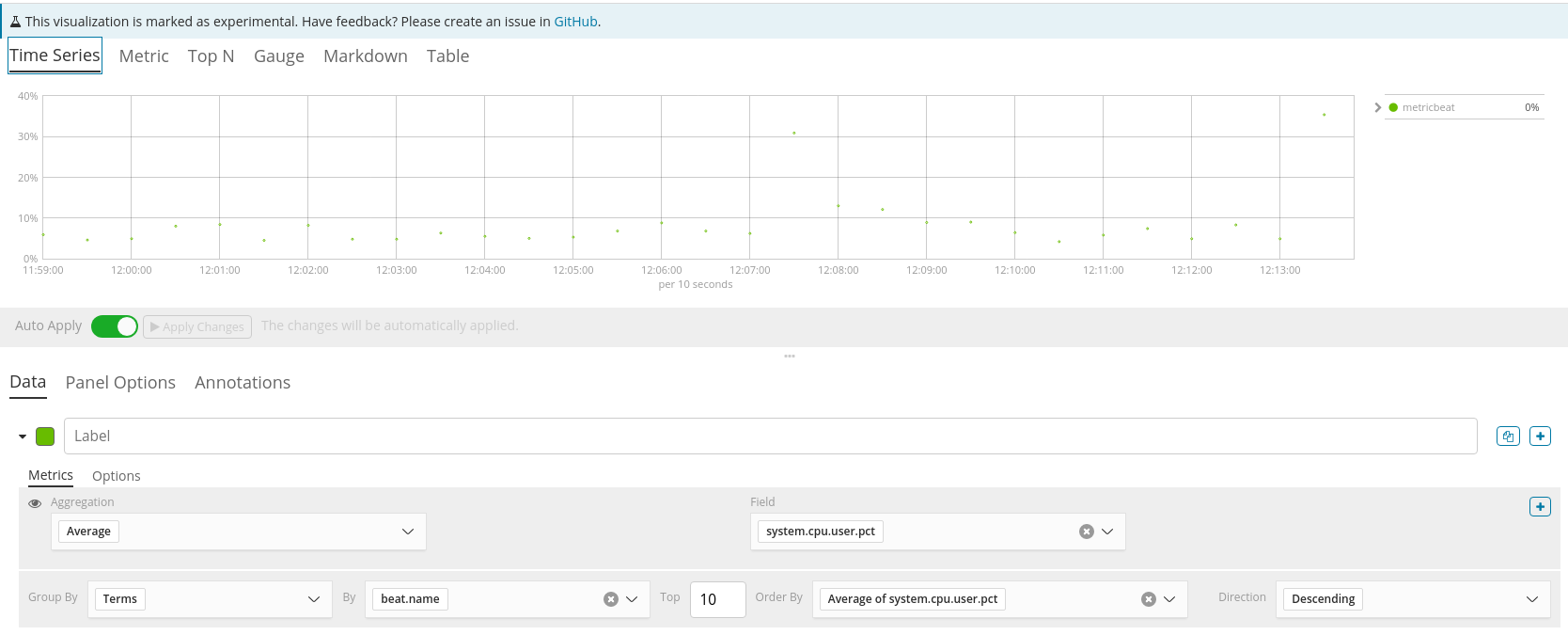The height and width of the screenshot is (635, 1568).
Task: Open the Data tab
Action: [27, 382]
